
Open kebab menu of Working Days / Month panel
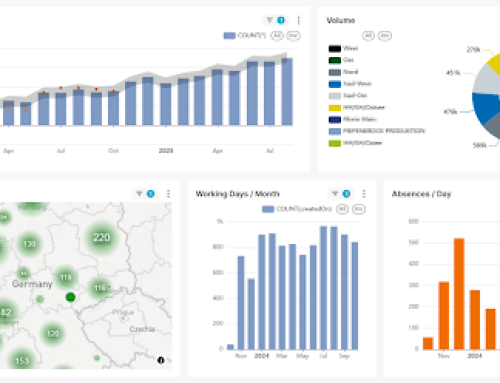(x=364, y=194)
